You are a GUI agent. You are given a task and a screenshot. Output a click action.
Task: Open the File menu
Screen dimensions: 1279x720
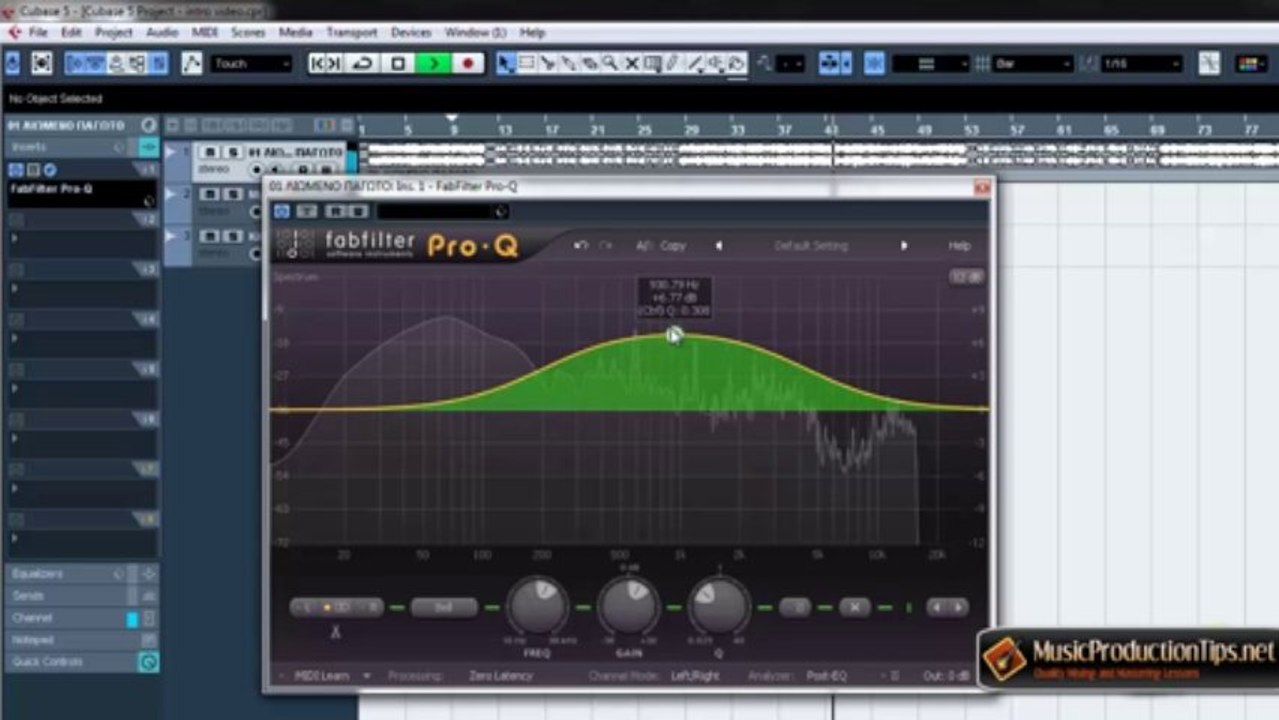coord(38,32)
